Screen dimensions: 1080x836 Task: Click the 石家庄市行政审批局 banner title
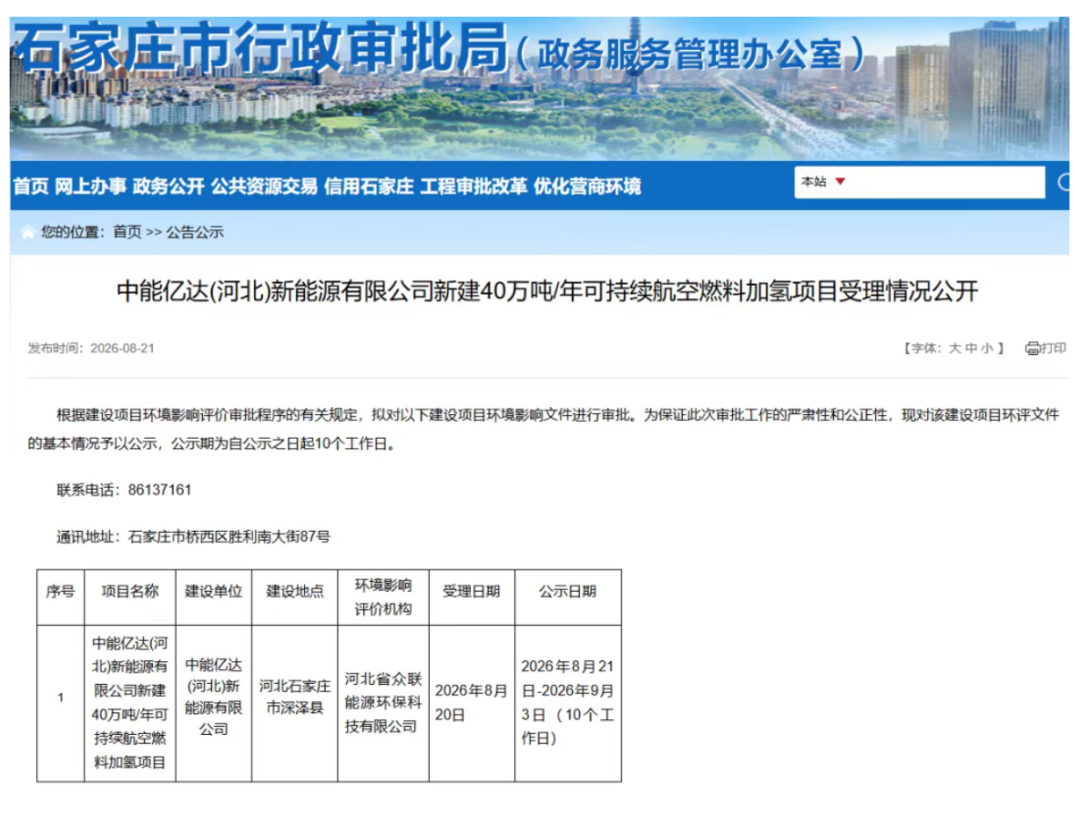(x=260, y=48)
